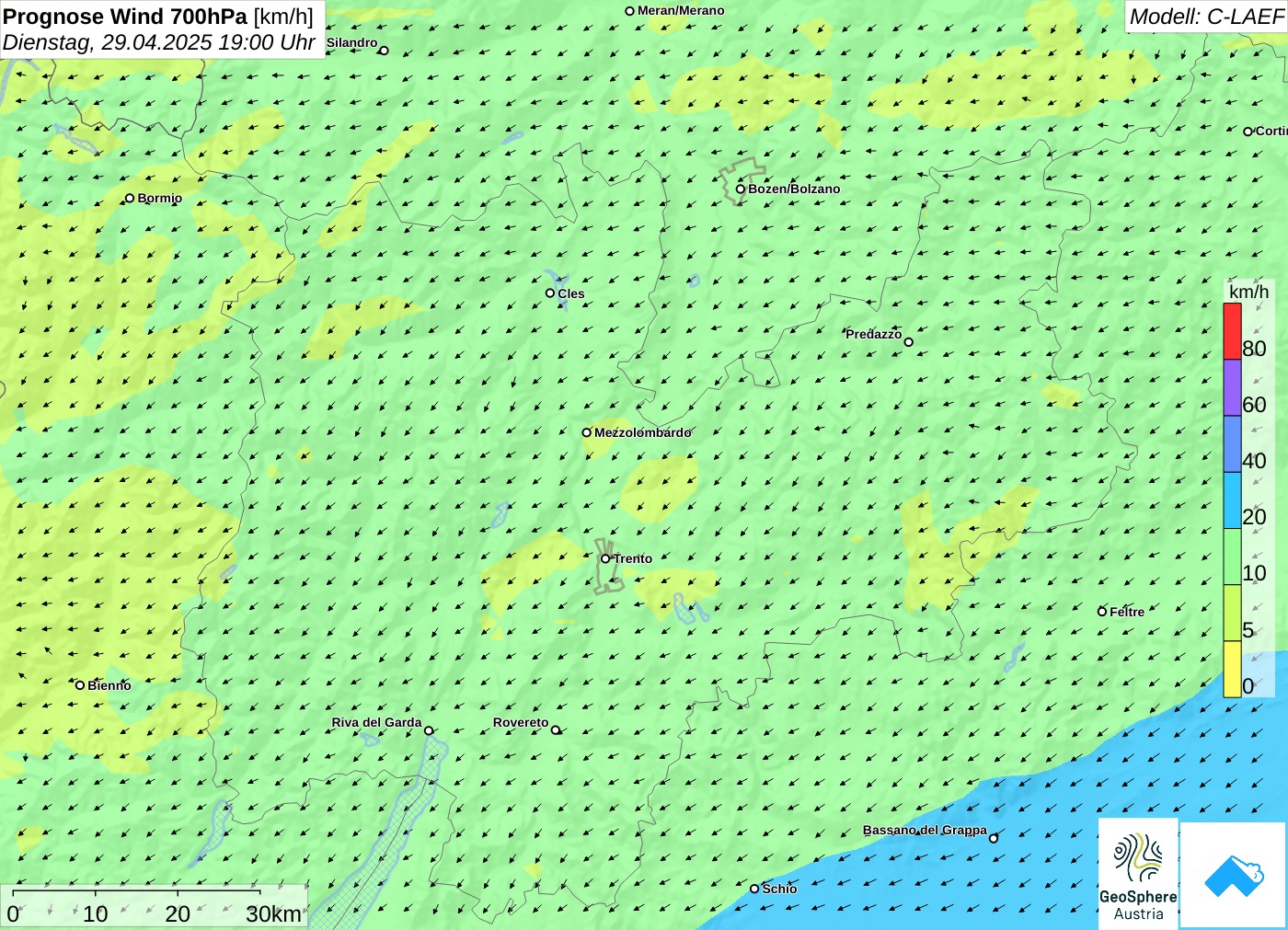
Task: Click the lime 5 km/h legend color
Action: tap(1232, 613)
